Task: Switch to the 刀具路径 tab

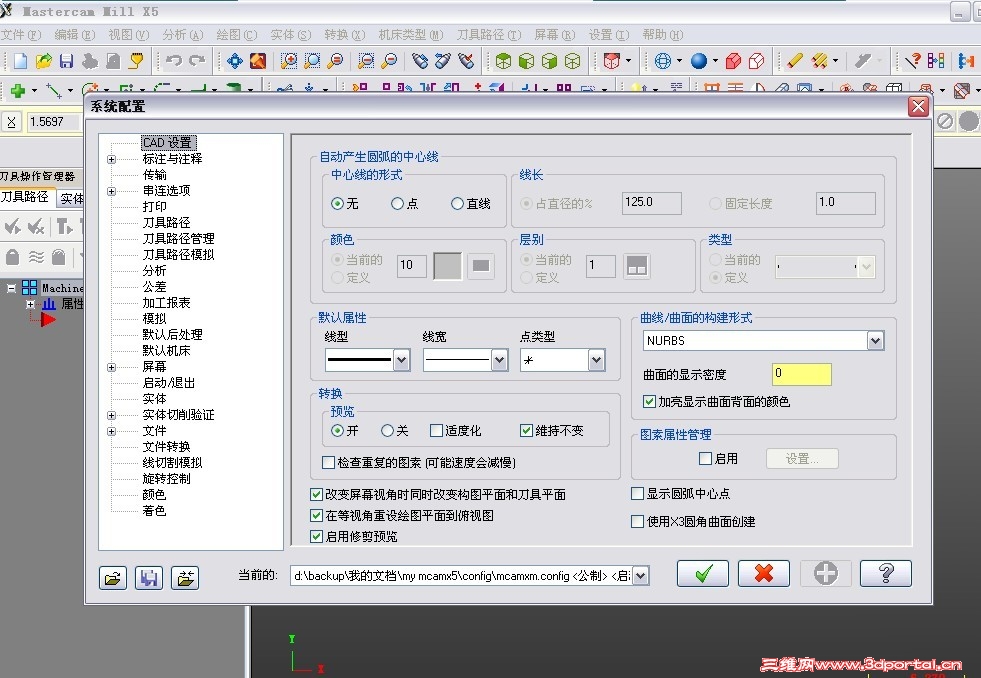Action: (x=25, y=196)
